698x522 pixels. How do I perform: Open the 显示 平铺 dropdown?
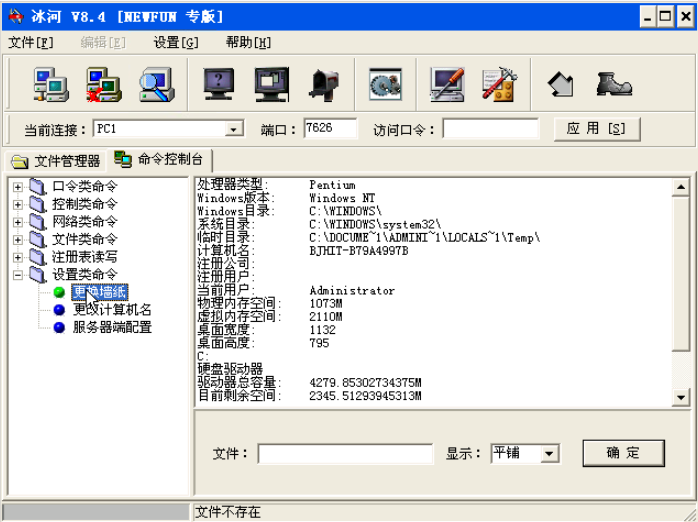point(549,454)
